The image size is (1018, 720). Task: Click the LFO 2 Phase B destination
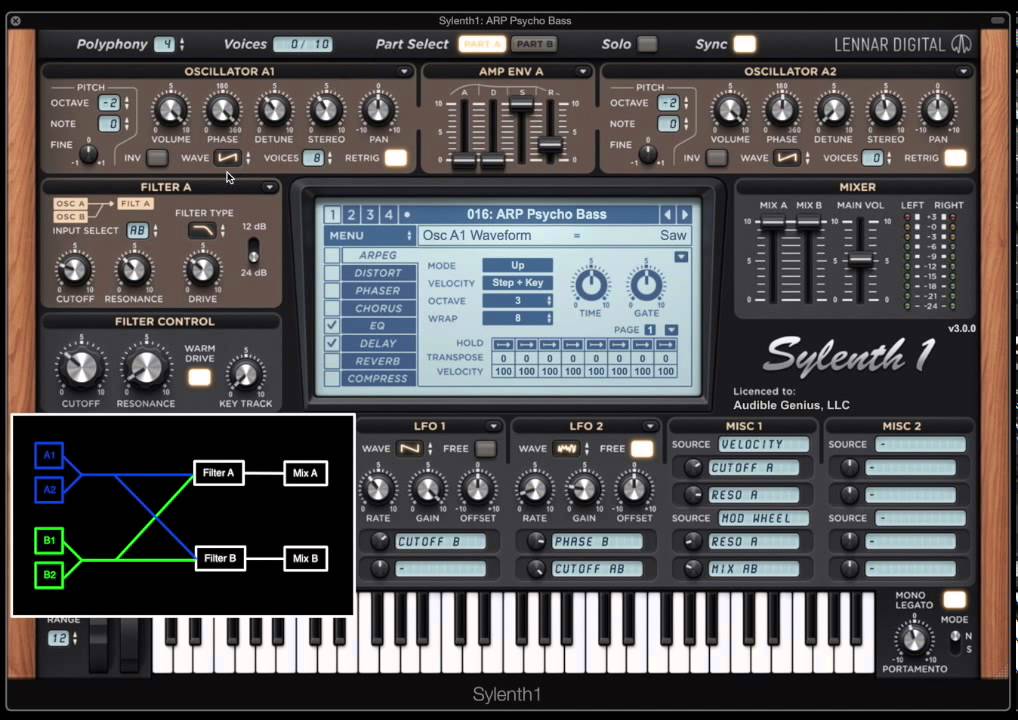pyautogui.click(x=597, y=541)
